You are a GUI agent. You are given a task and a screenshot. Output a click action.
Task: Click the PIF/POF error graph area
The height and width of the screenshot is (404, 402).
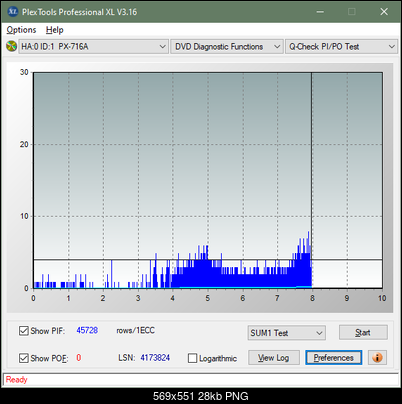tap(208, 180)
